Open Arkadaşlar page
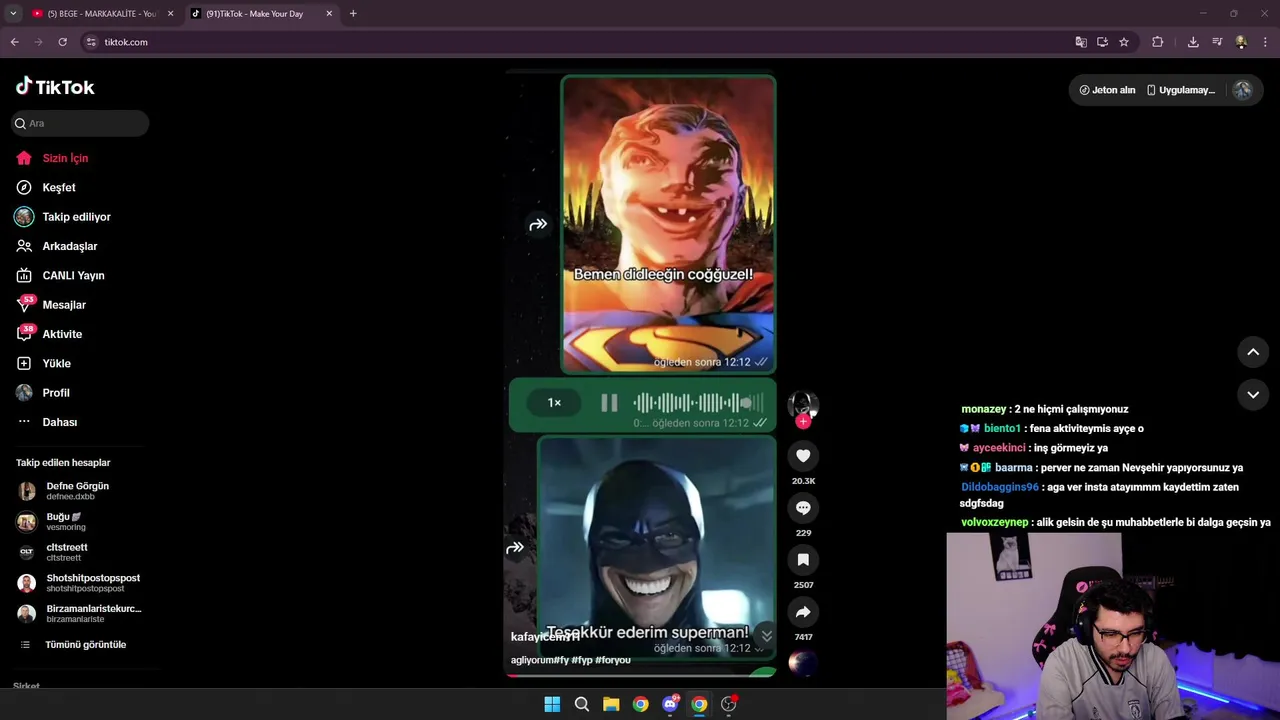Screen dimensions: 1280x720 [x=69, y=246]
